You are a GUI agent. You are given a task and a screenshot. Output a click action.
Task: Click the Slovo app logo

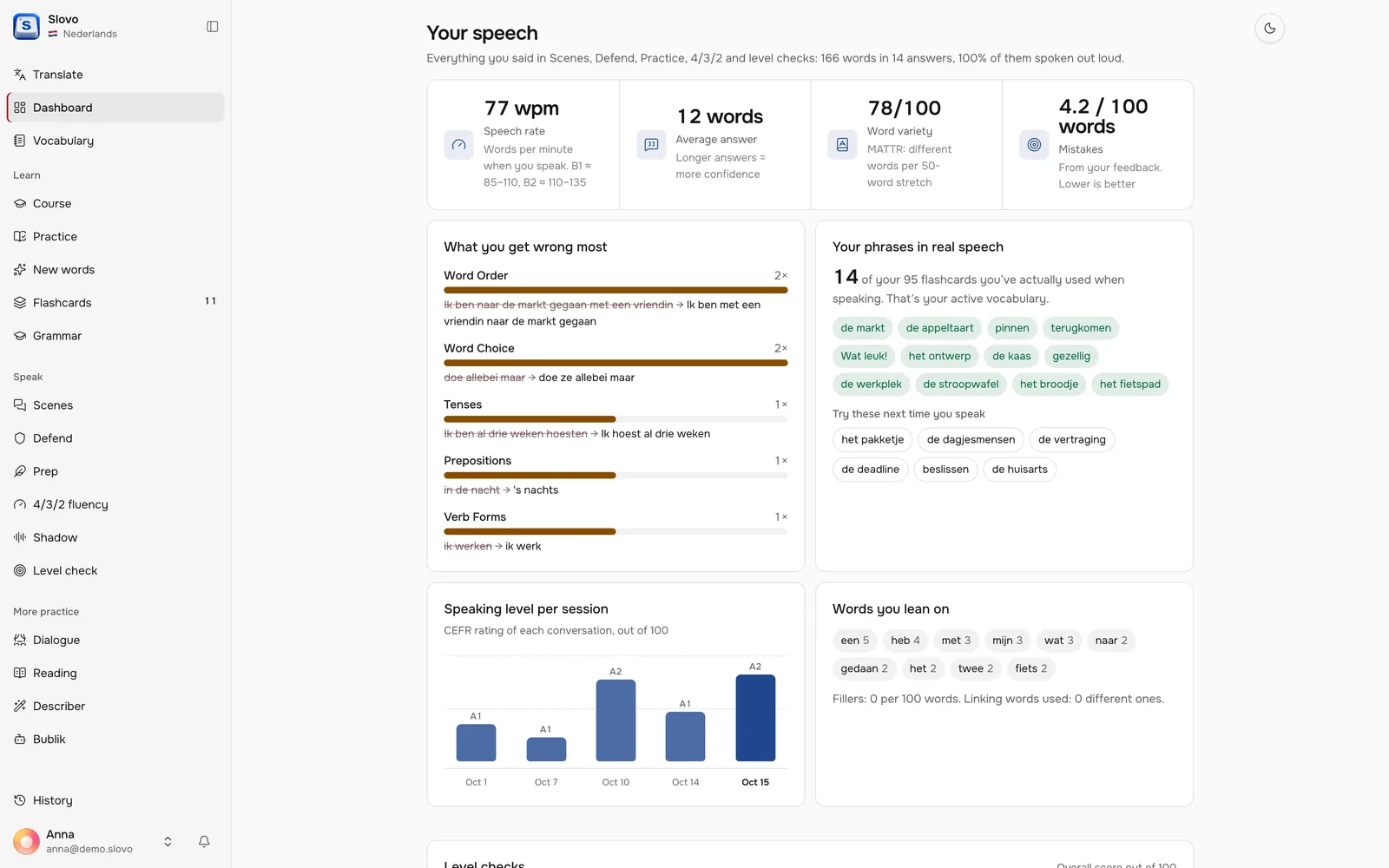click(26, 26)
